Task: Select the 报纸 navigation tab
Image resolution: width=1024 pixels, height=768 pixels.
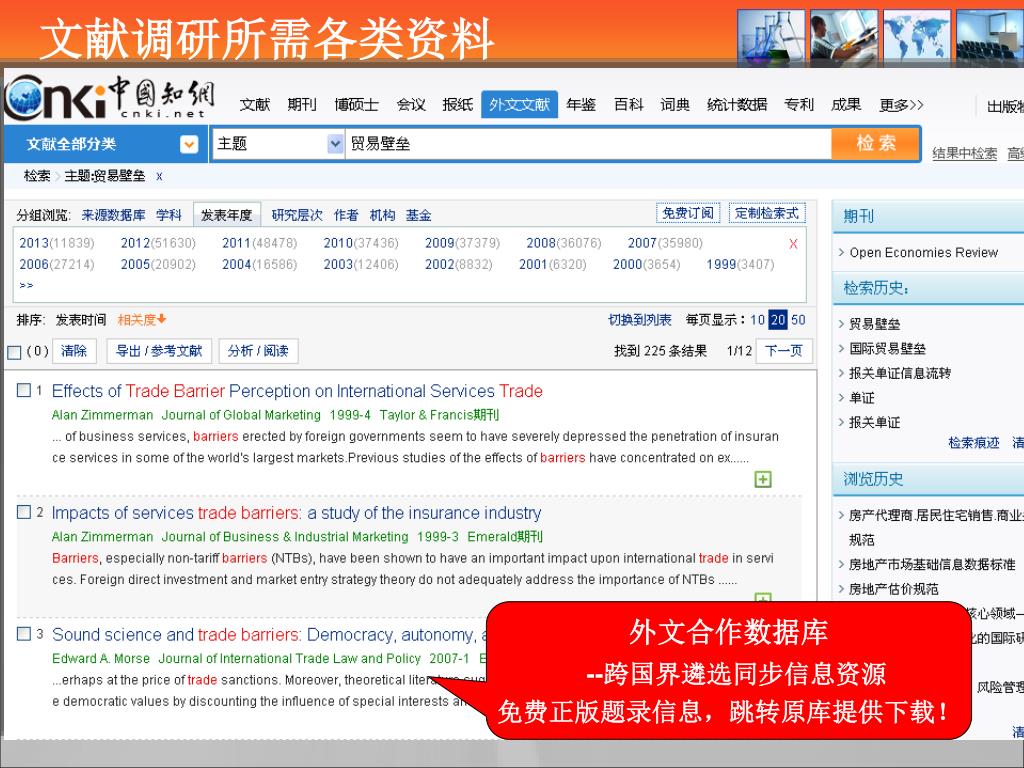Action: (x=457, y=104)
